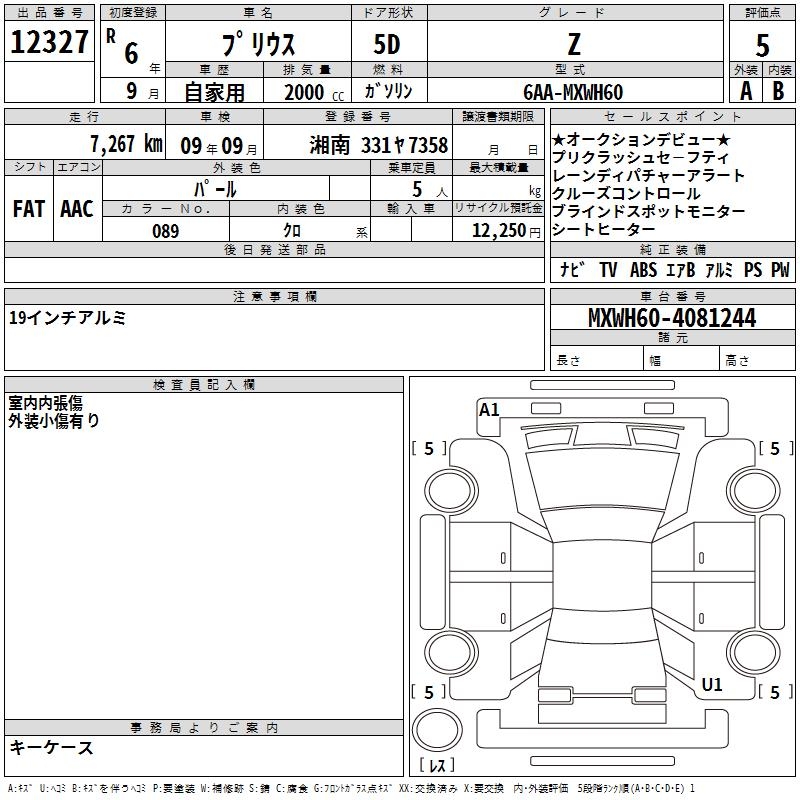Select inspector note 室内内張傷
Viewport: 800px width, 800px height.
45,403
